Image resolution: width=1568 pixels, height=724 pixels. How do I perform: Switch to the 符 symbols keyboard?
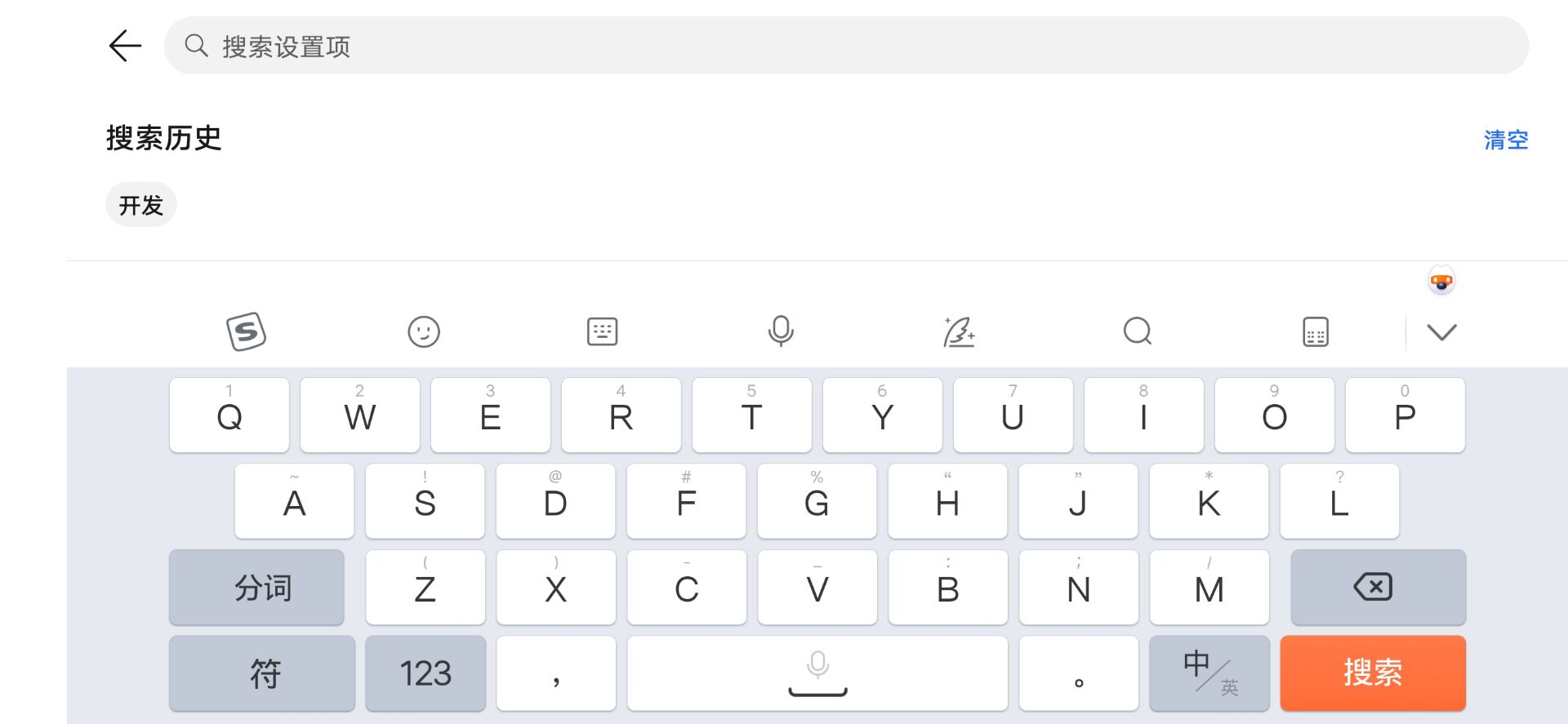[262, 673]
